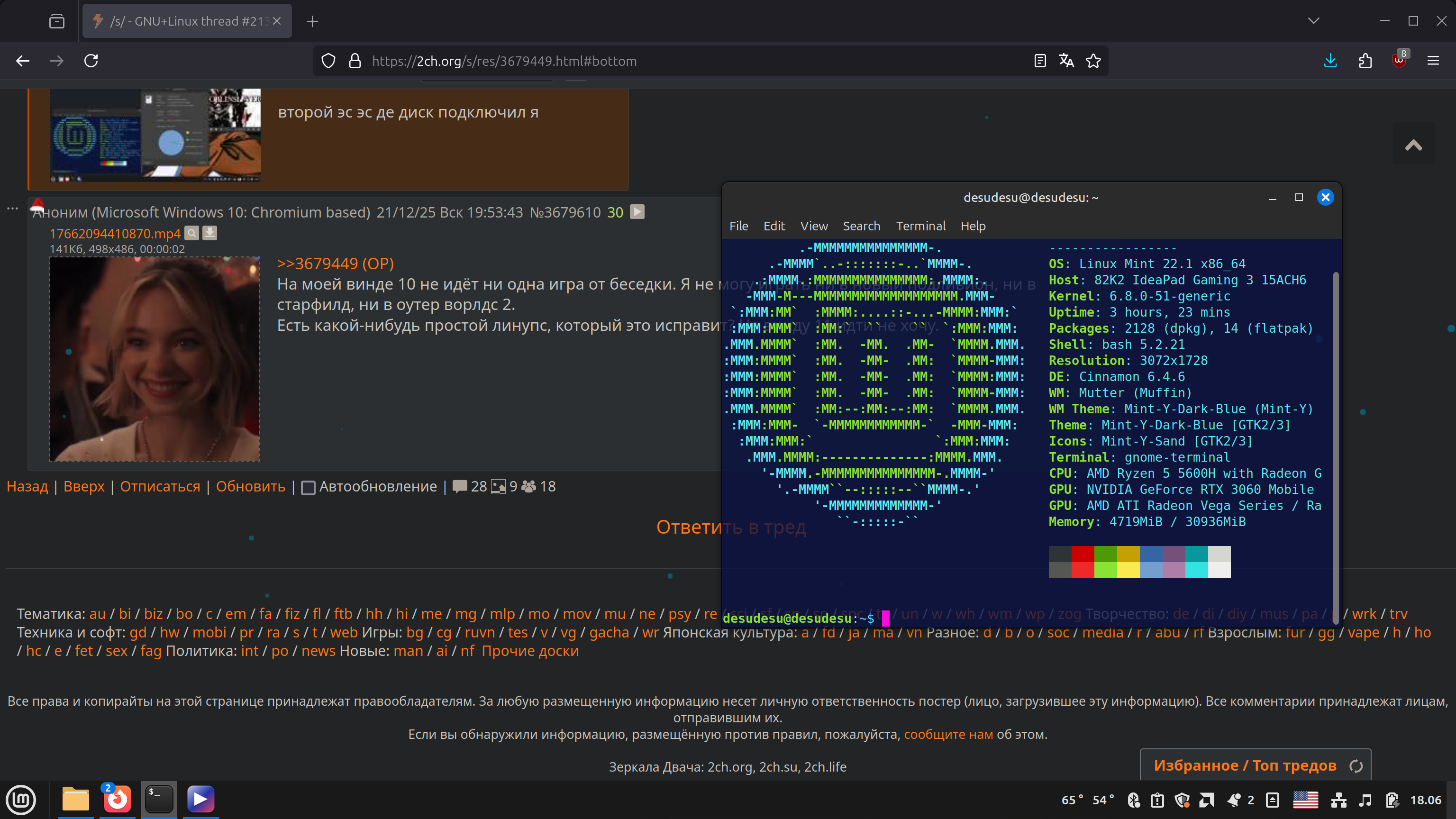Open the View menu in terminal
The height and width of the screenshot is (819, 1456).
tap(813, 226)
